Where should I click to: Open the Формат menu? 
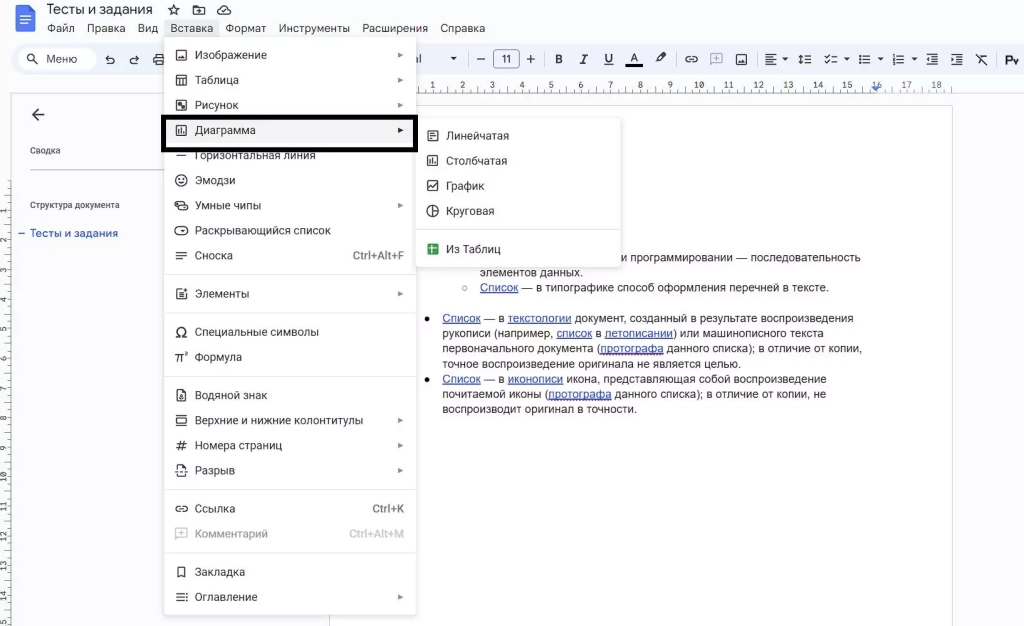245,27
